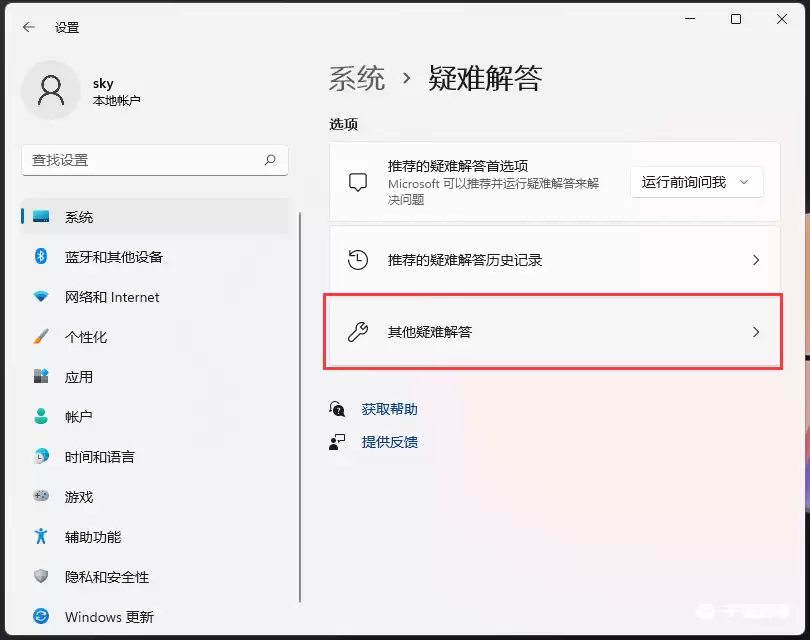
Task: Select 帐户 in the sidebar
Action: [x=79, y=417]
